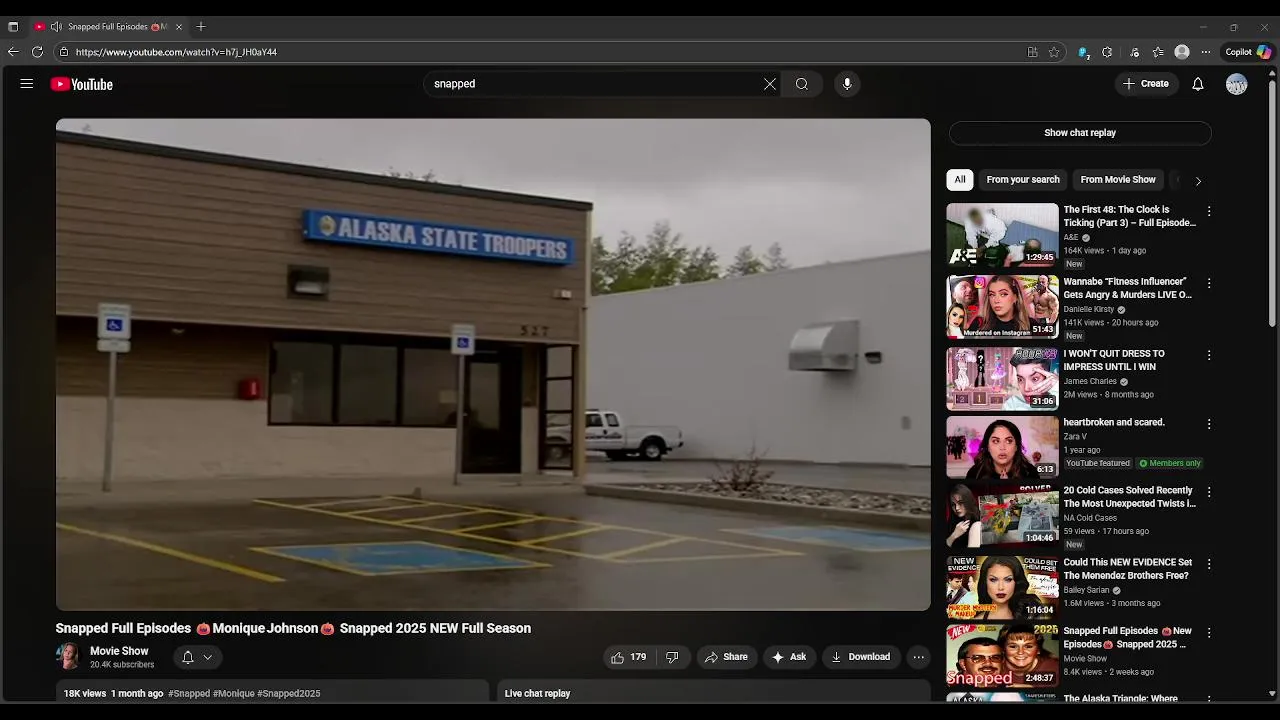
Task: Select the 'From your search' chip
Action: (x=1023, y=180)
